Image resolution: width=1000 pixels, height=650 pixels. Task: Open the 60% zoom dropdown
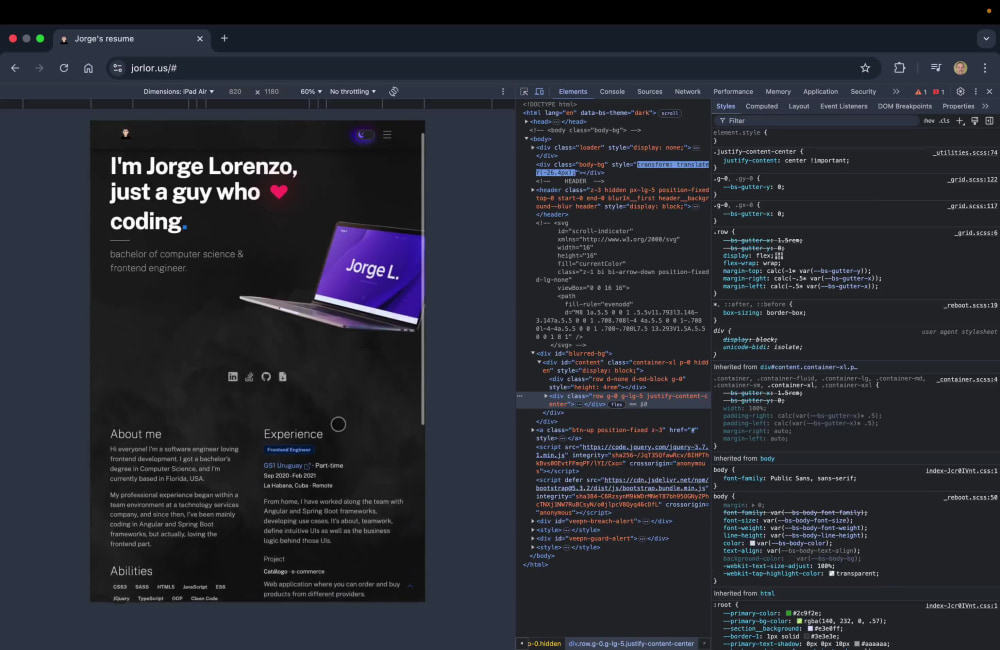point(311,92)
